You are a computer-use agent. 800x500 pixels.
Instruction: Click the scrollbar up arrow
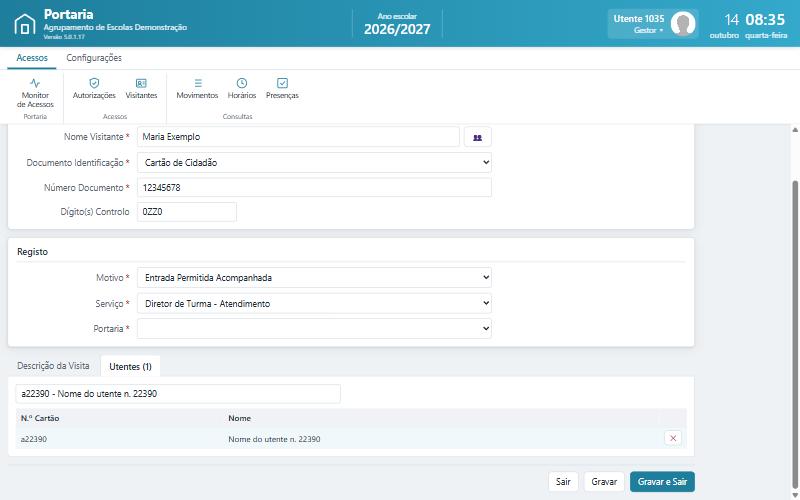(795, 130)
